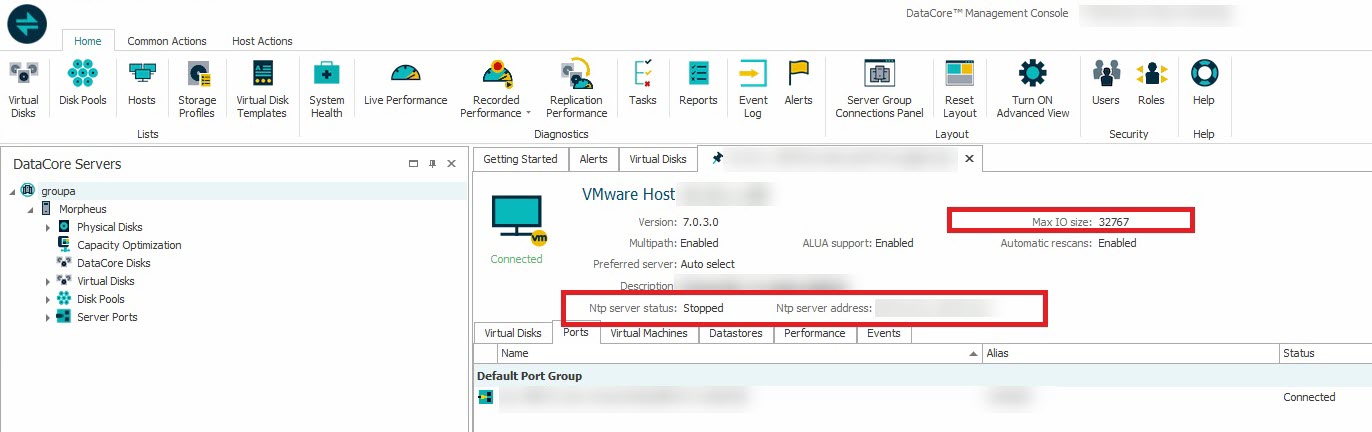
Task: Close the pinned VMware host tab
Action: click(968, 159)
